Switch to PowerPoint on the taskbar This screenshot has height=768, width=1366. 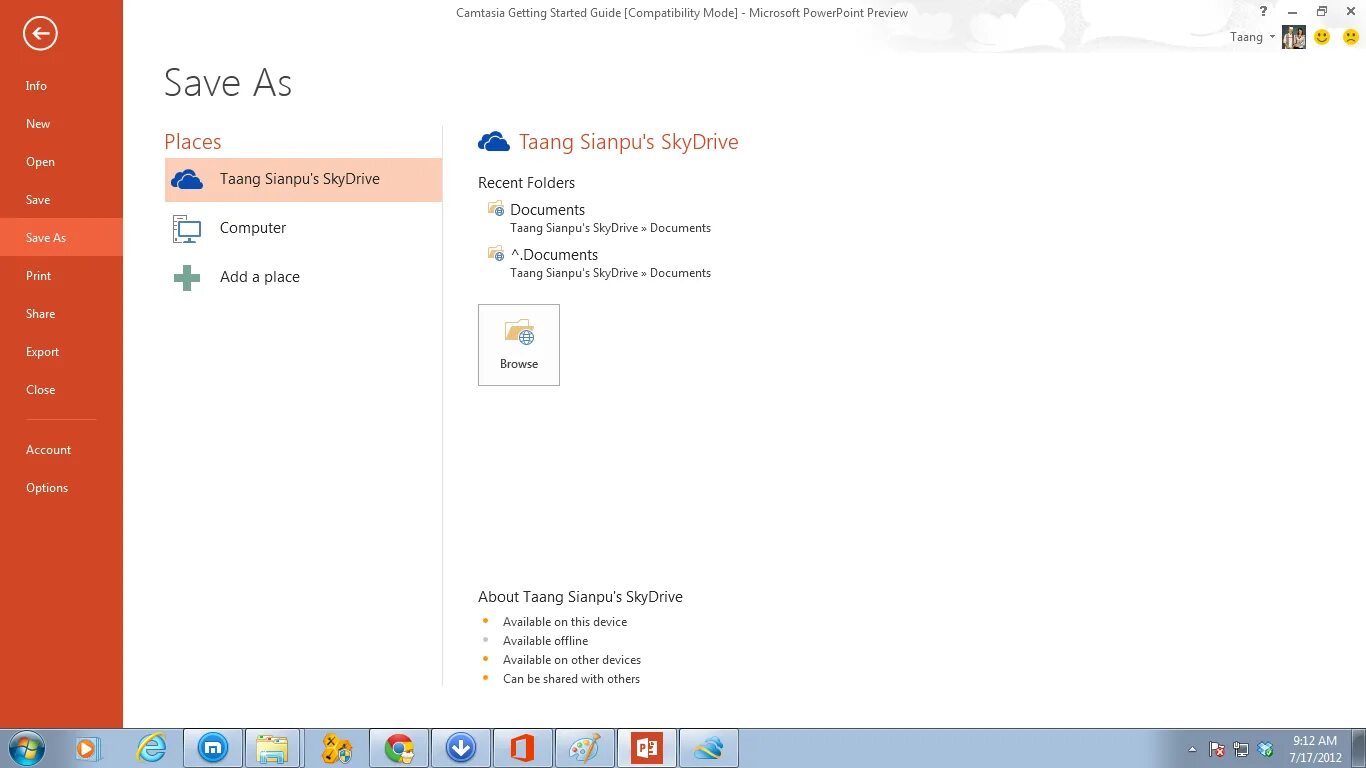(647, 748)
